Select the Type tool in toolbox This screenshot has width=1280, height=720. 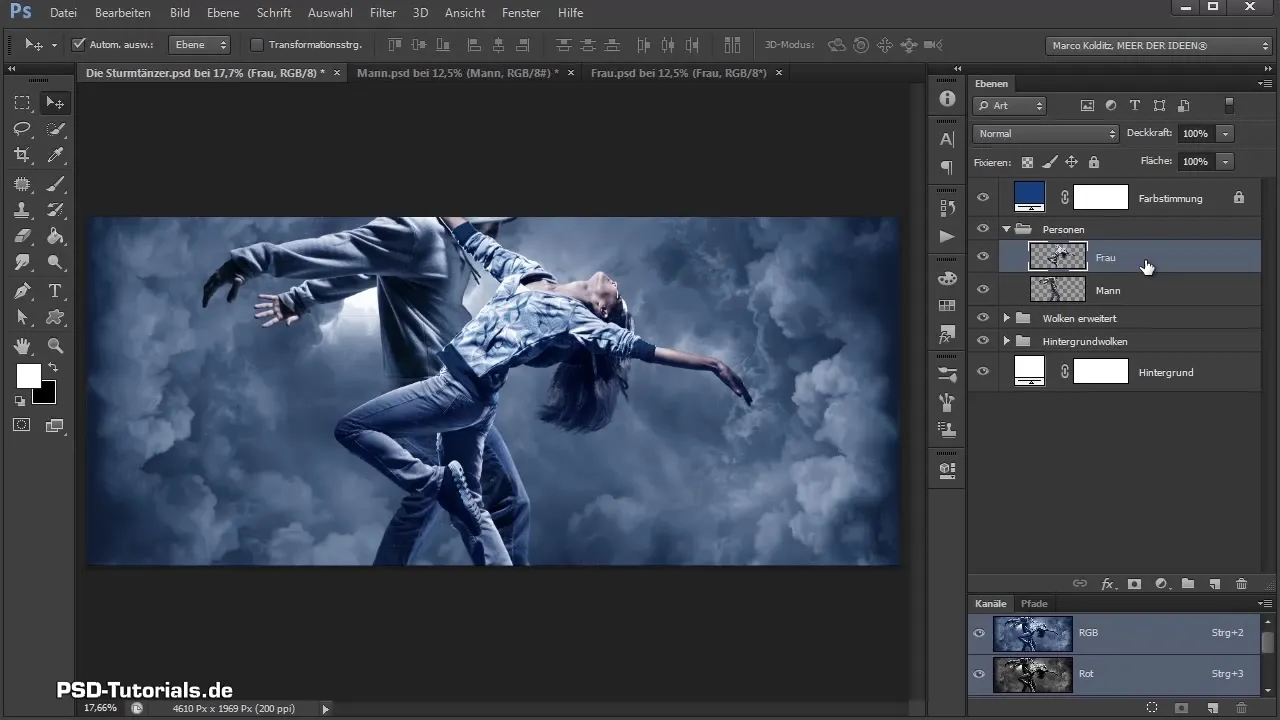(56, 291)
